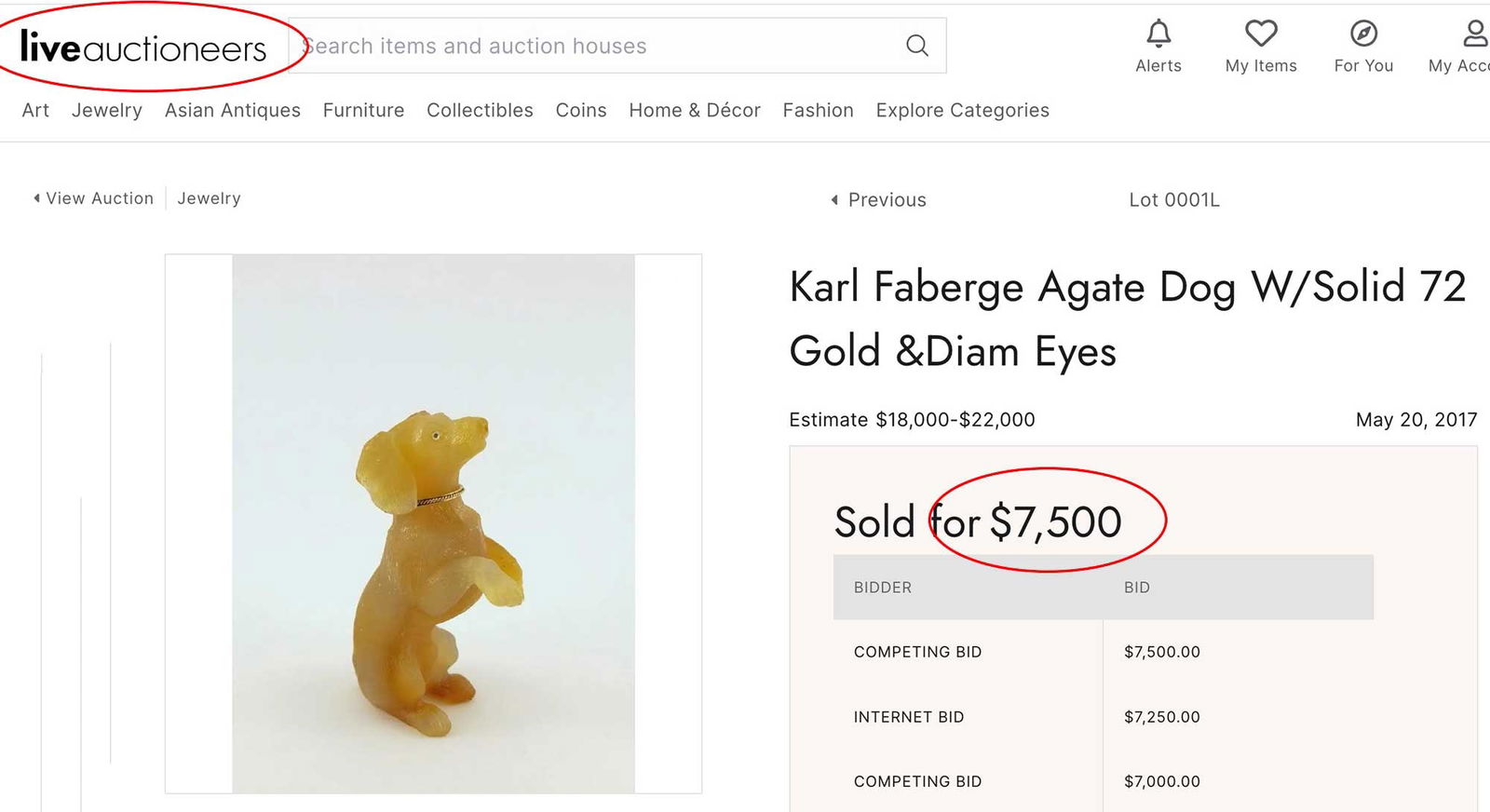Switch to the Coins category
The width and height of the screenshot is (1490, 812).
pos(580,110)
